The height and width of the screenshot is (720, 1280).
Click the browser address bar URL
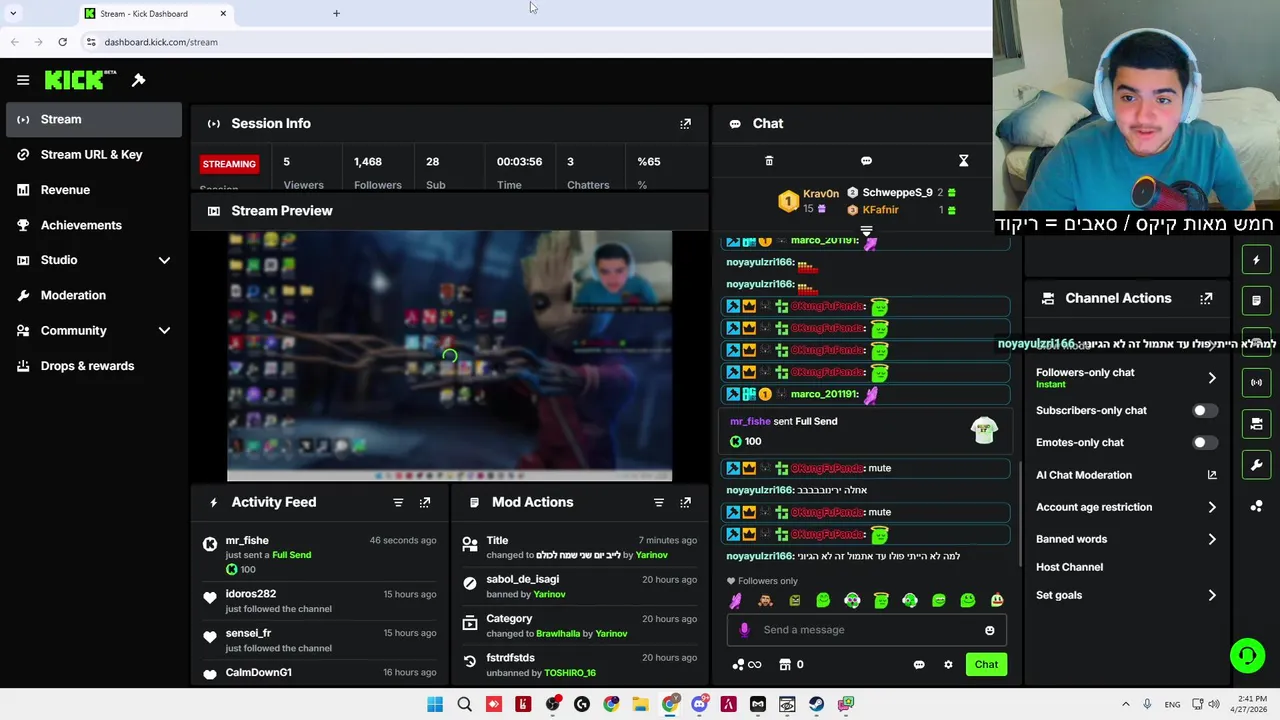click(161, 42)
